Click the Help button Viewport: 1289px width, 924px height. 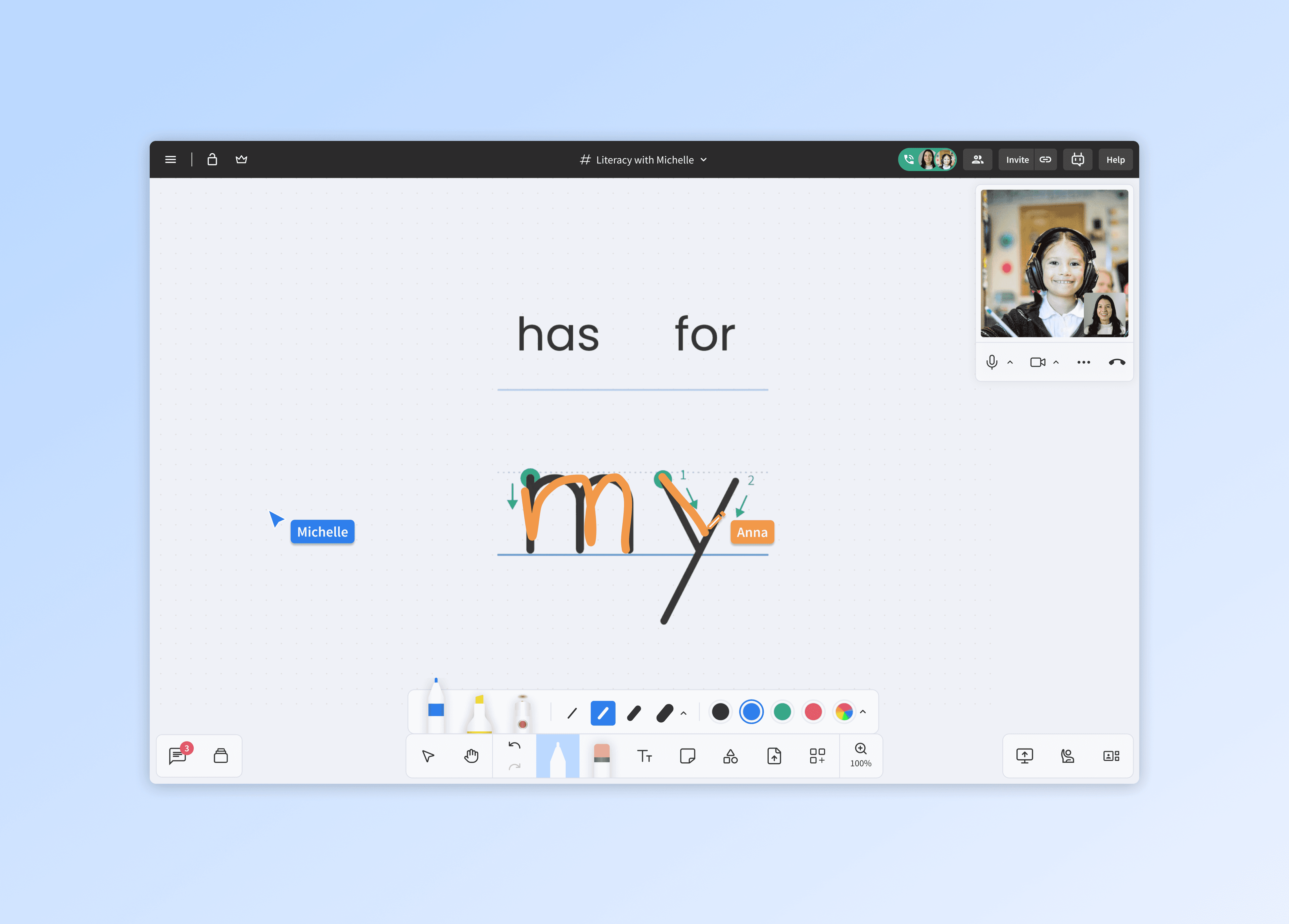tap(1114, 160)
